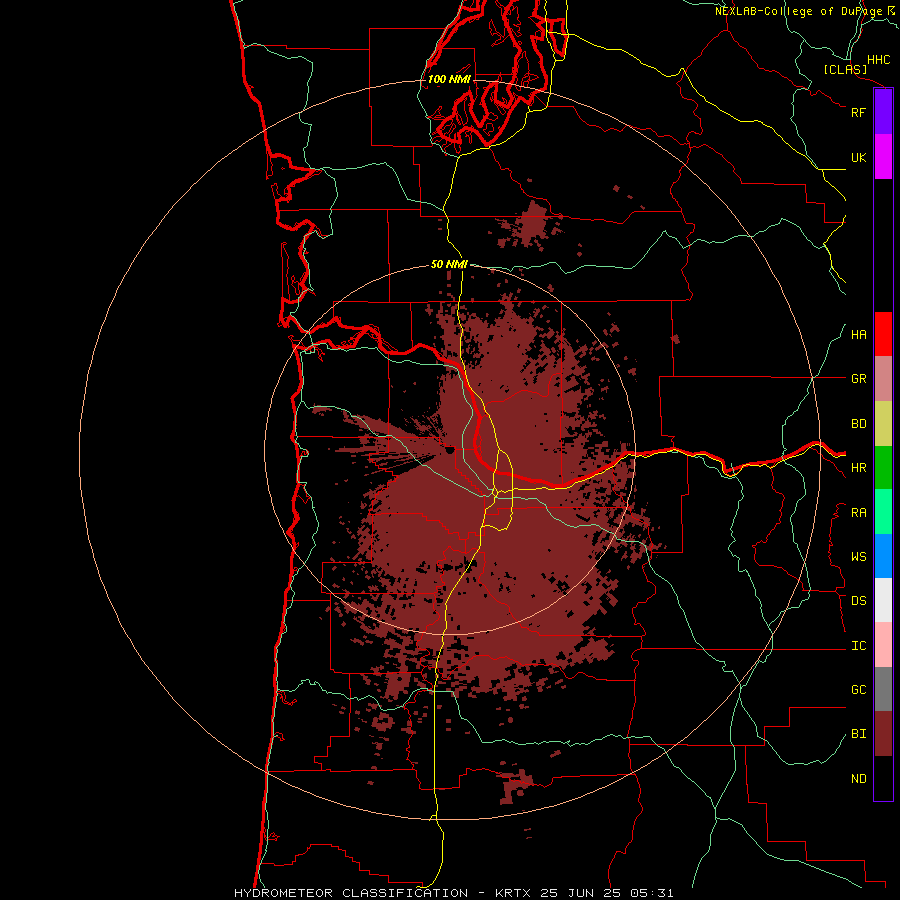This screenshot has width=900, height=900.
Task: Click the RA legend label
Action: tap(858, 513)
